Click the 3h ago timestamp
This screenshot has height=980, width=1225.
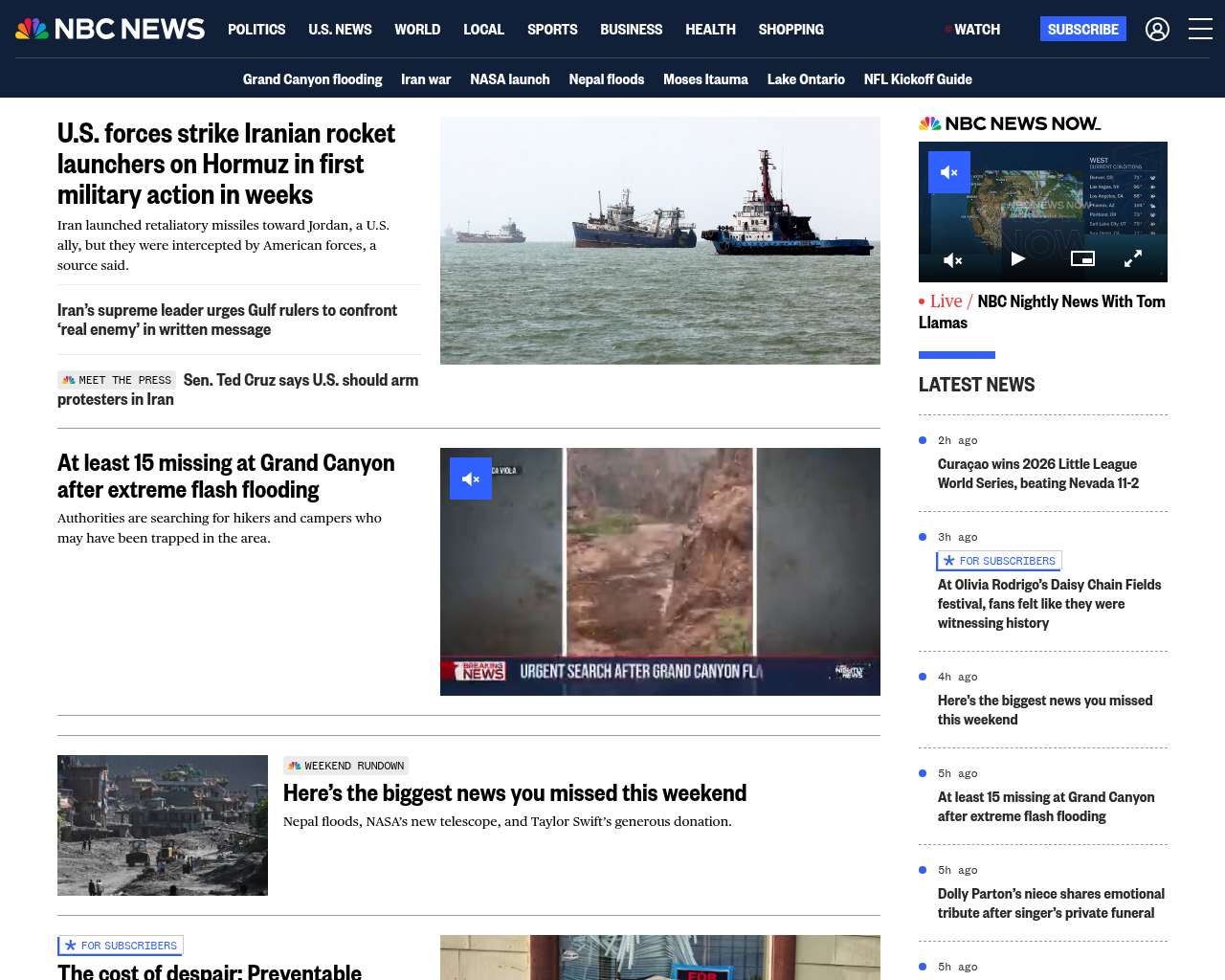coord(957,537)
